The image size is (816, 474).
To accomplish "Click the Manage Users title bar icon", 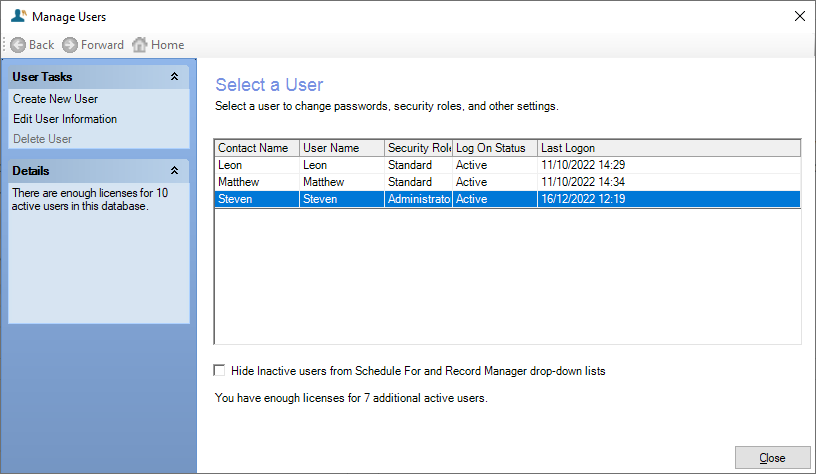I will 18,16.
